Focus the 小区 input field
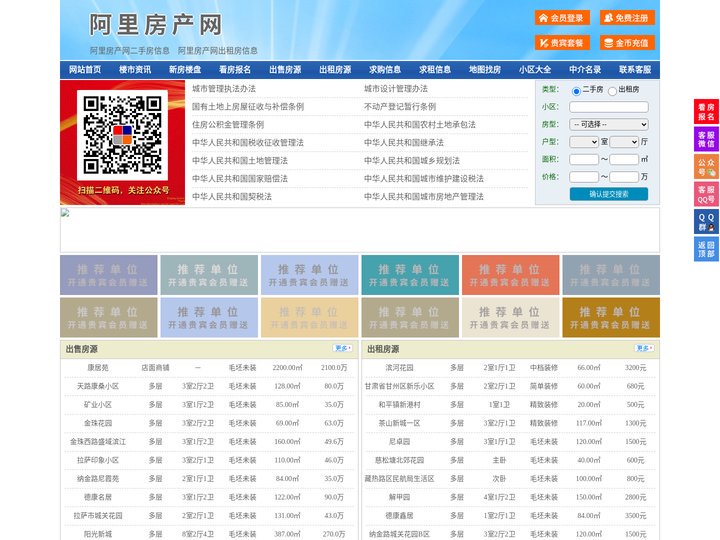The height and width of the screenshot is (540, 720). 609,107
